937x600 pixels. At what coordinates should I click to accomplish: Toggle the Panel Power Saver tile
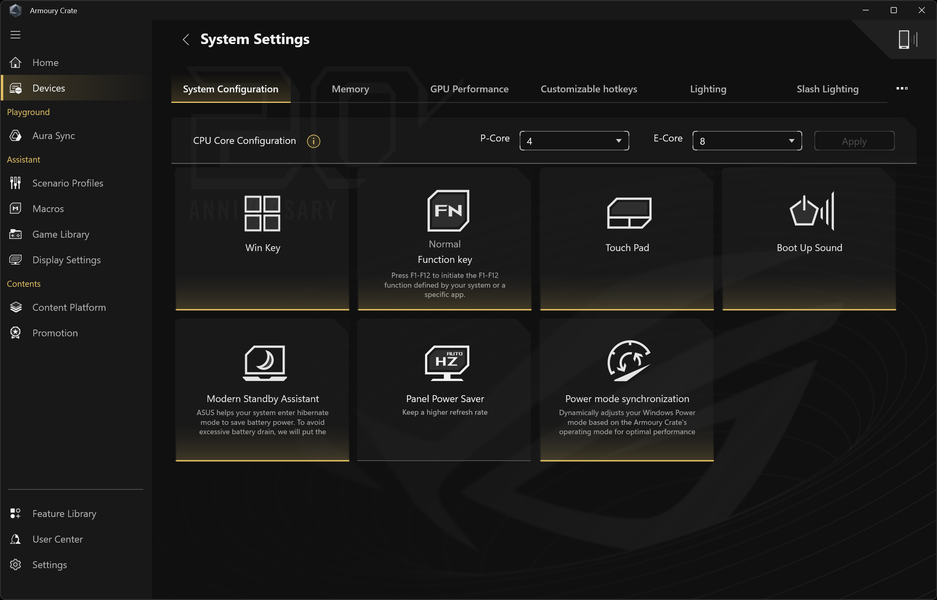445,390
